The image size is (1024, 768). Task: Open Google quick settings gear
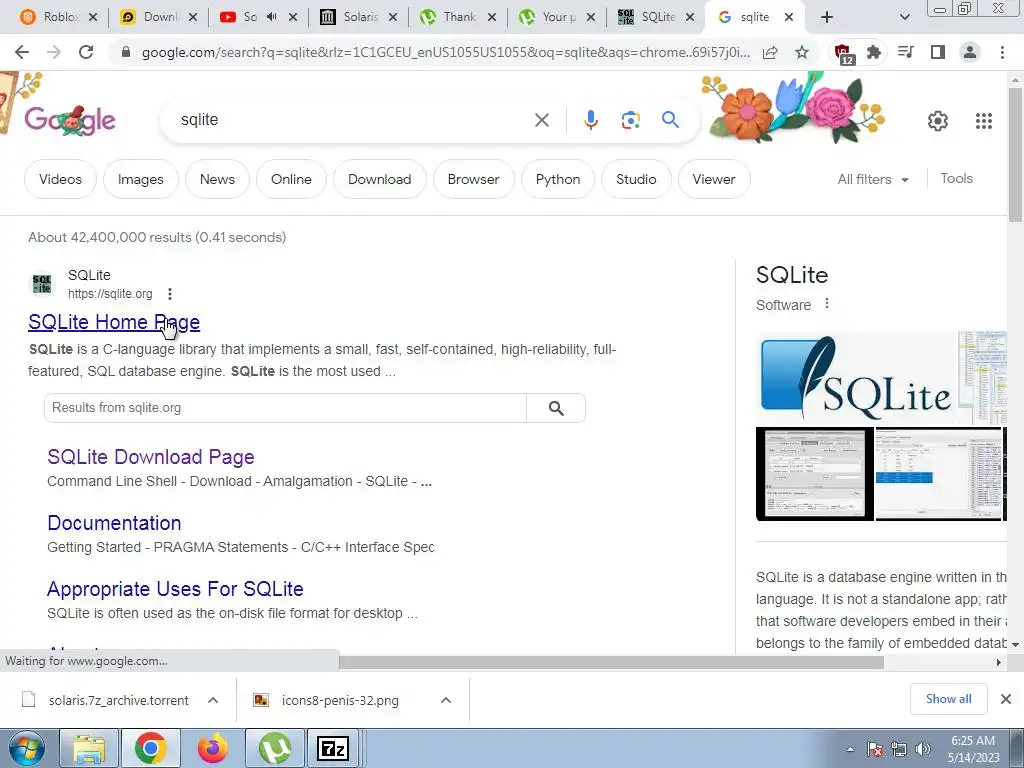click(x=938, y=121)
